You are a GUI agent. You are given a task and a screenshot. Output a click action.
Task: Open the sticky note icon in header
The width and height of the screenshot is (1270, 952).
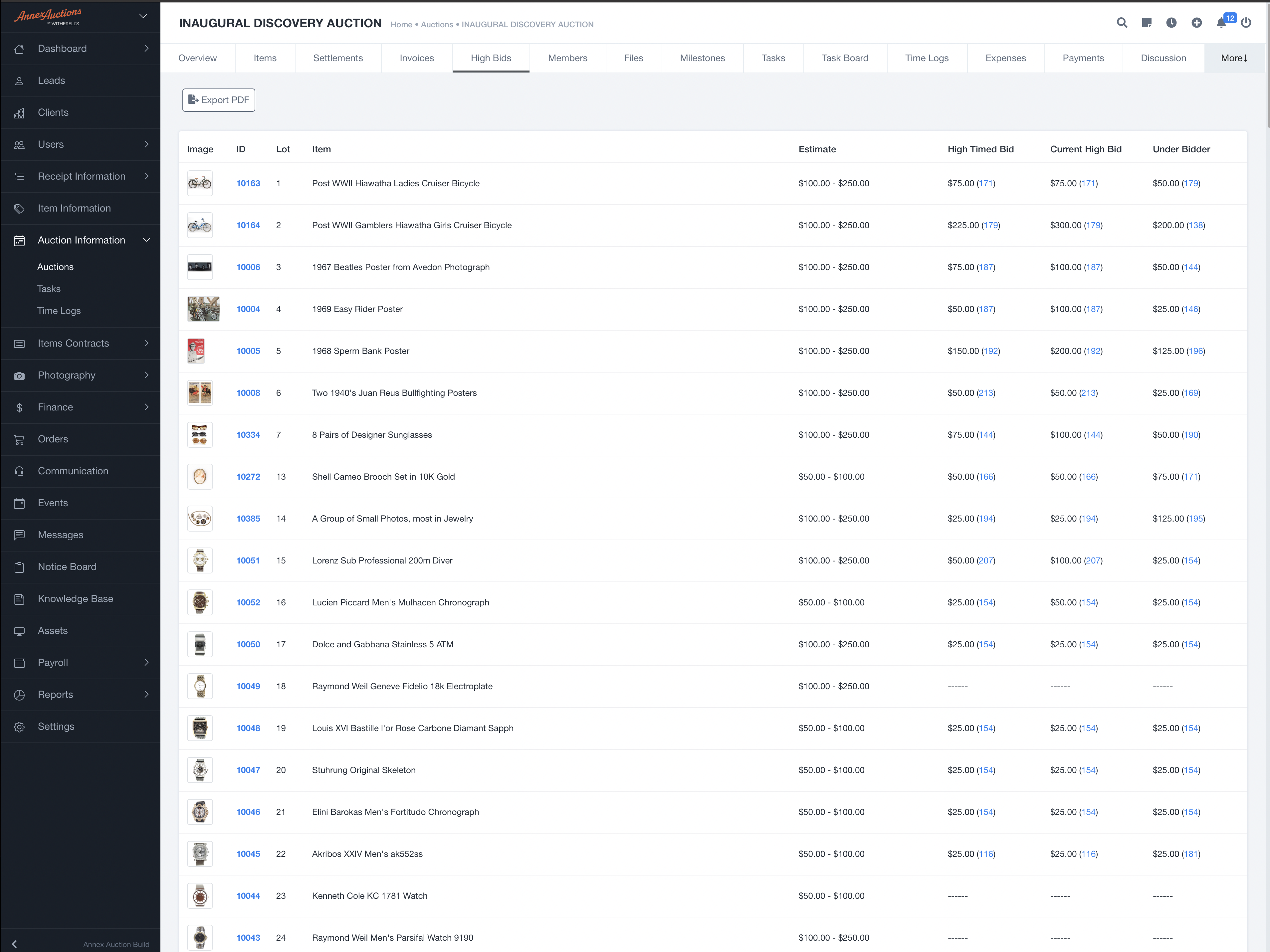tap(1147, 23)
